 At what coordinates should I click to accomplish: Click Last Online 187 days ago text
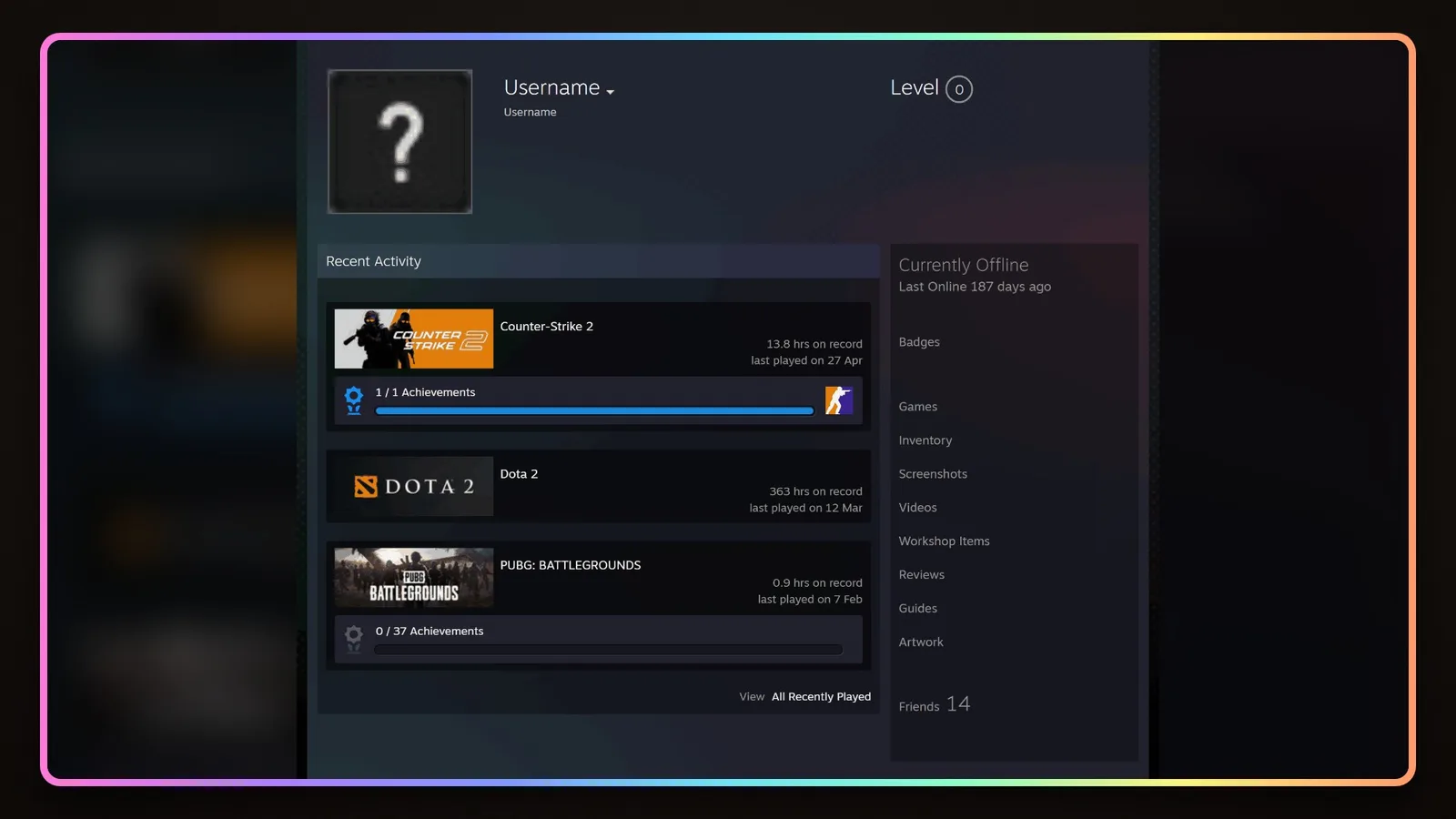[x=975, y=287]
